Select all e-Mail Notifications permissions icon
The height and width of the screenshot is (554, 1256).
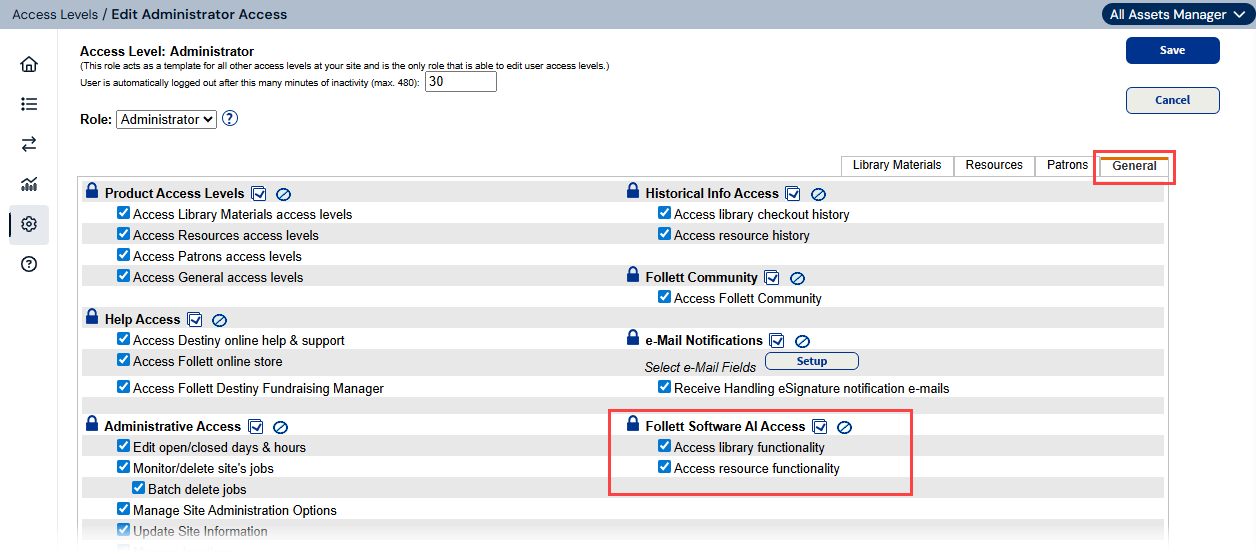coord(777,340)
